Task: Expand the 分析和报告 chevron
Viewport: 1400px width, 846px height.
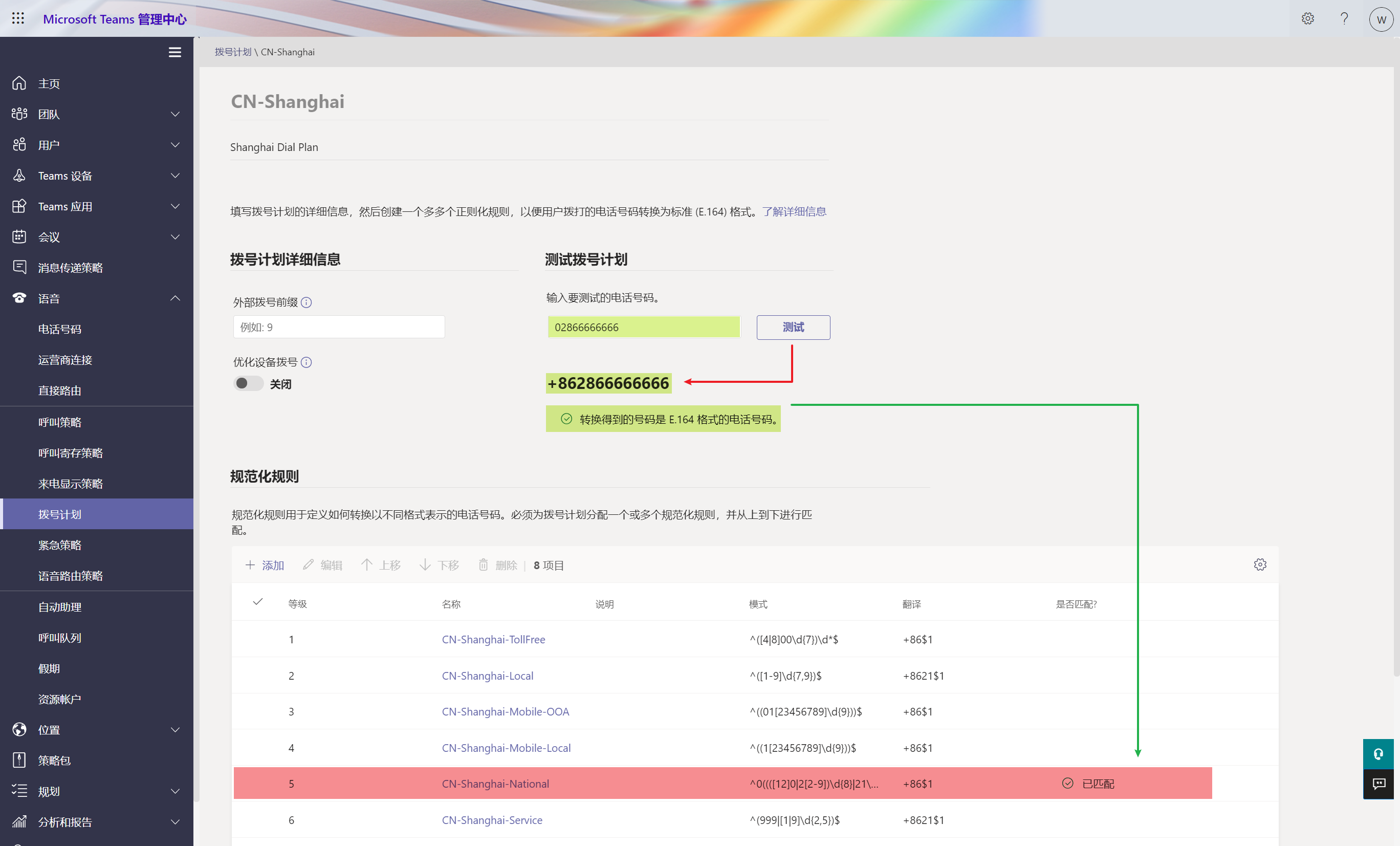Action: coord(176,821)
